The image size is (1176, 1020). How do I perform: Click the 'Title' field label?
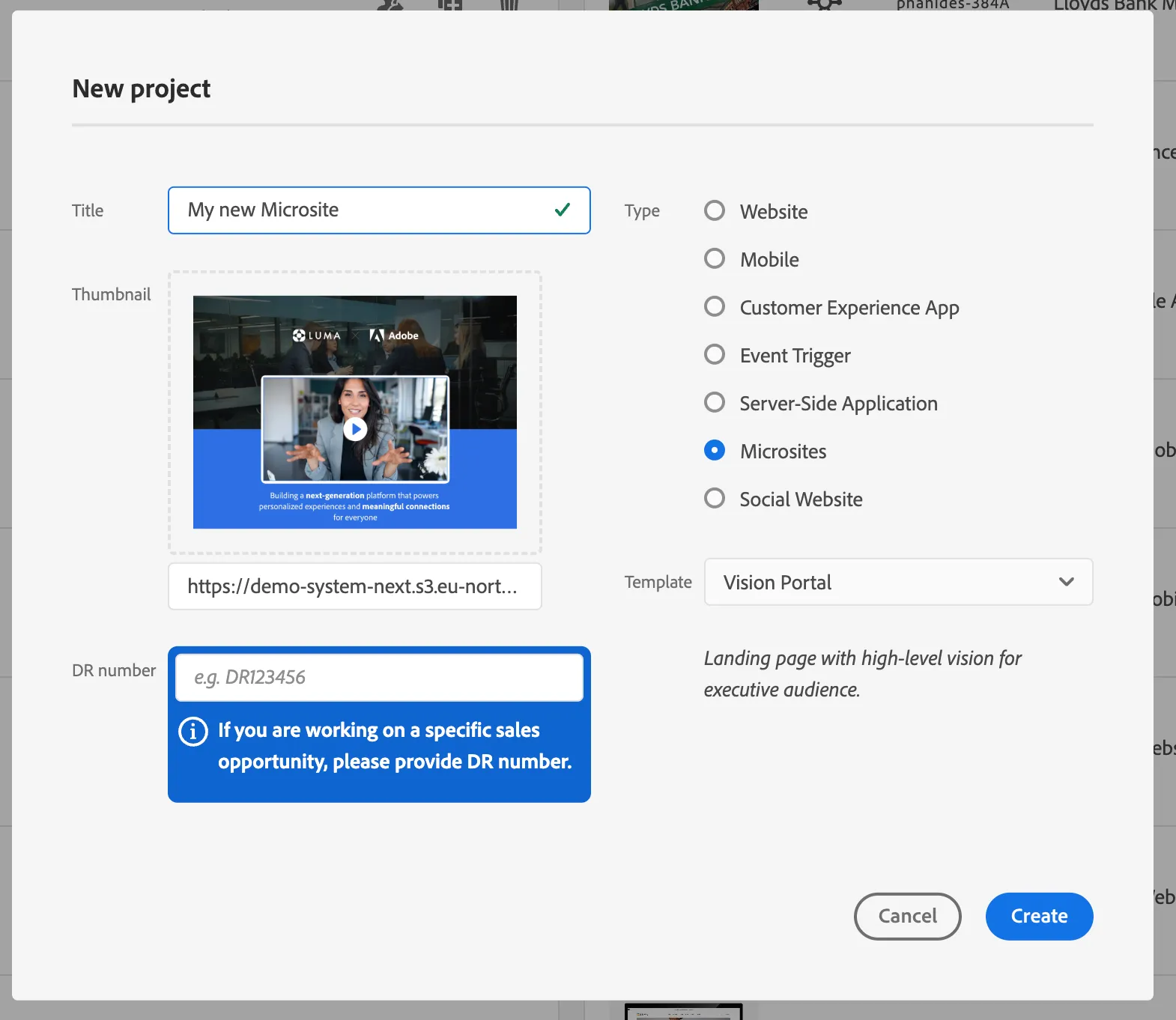tap(88, 210)
